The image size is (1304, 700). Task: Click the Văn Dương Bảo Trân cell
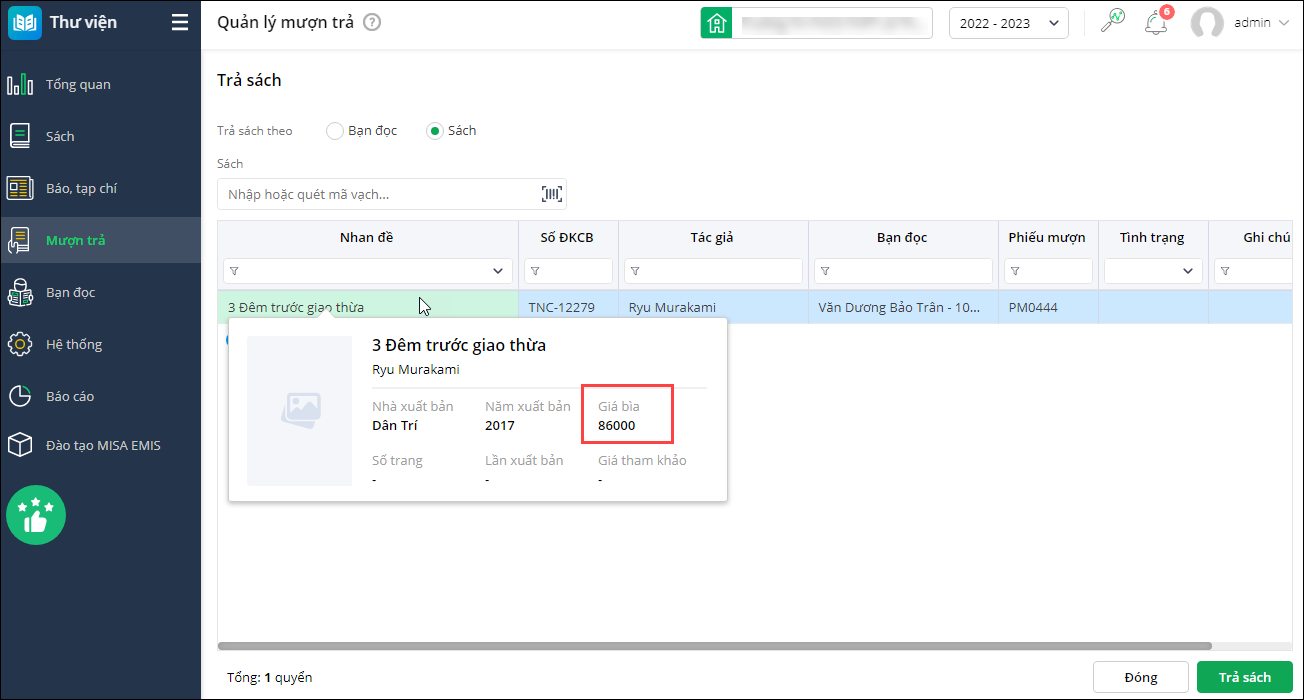(x=903, y=307)
